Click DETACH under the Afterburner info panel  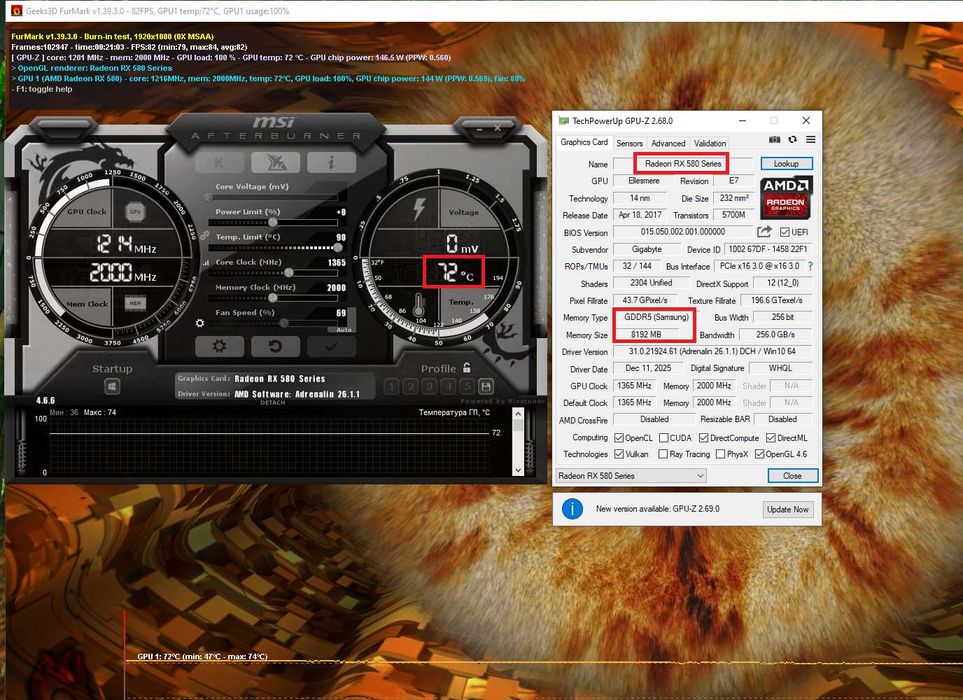pyautogui.click(x=273, y=403)
